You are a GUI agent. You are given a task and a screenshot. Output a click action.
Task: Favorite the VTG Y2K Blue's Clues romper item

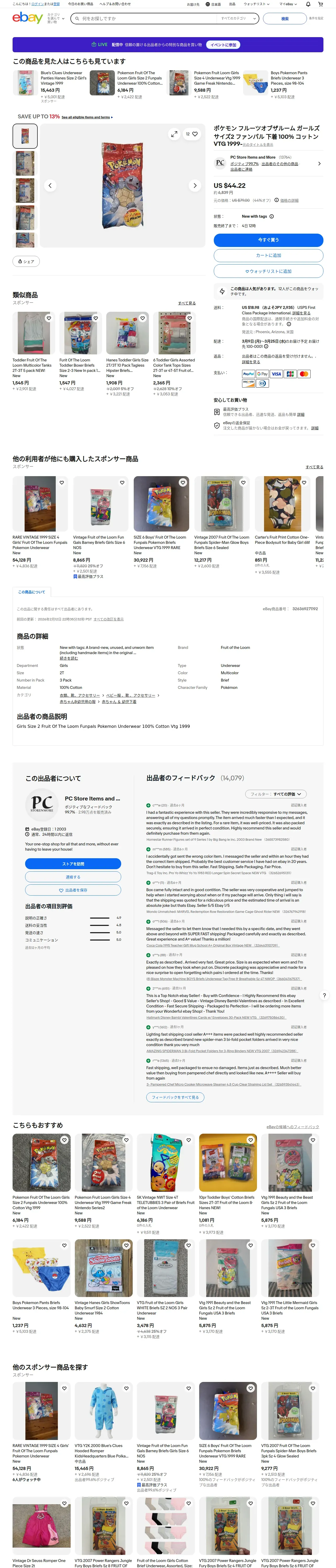[126, 1388]
